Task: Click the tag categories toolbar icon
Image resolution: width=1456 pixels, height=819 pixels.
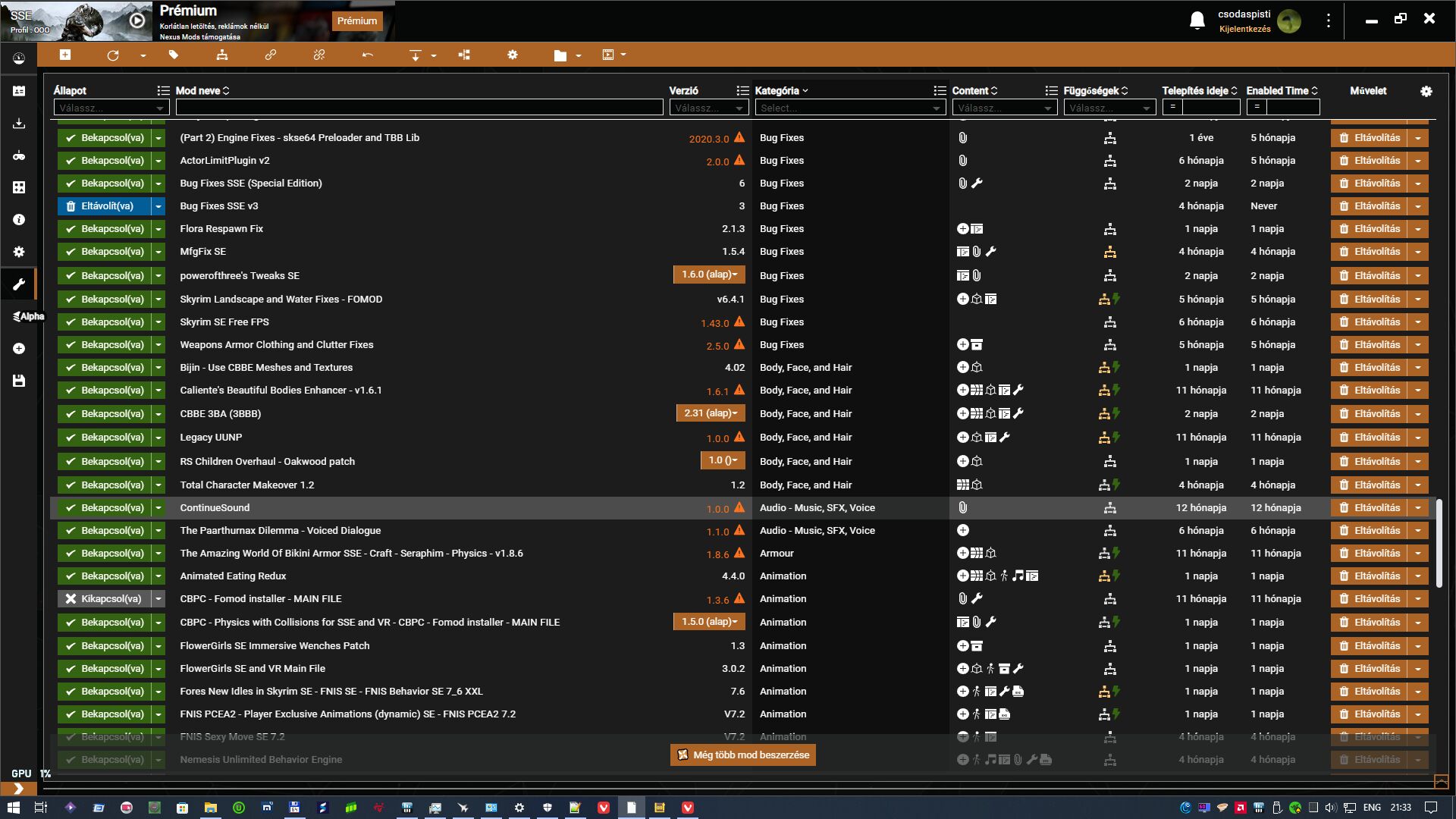Action: tap(174, 55)
